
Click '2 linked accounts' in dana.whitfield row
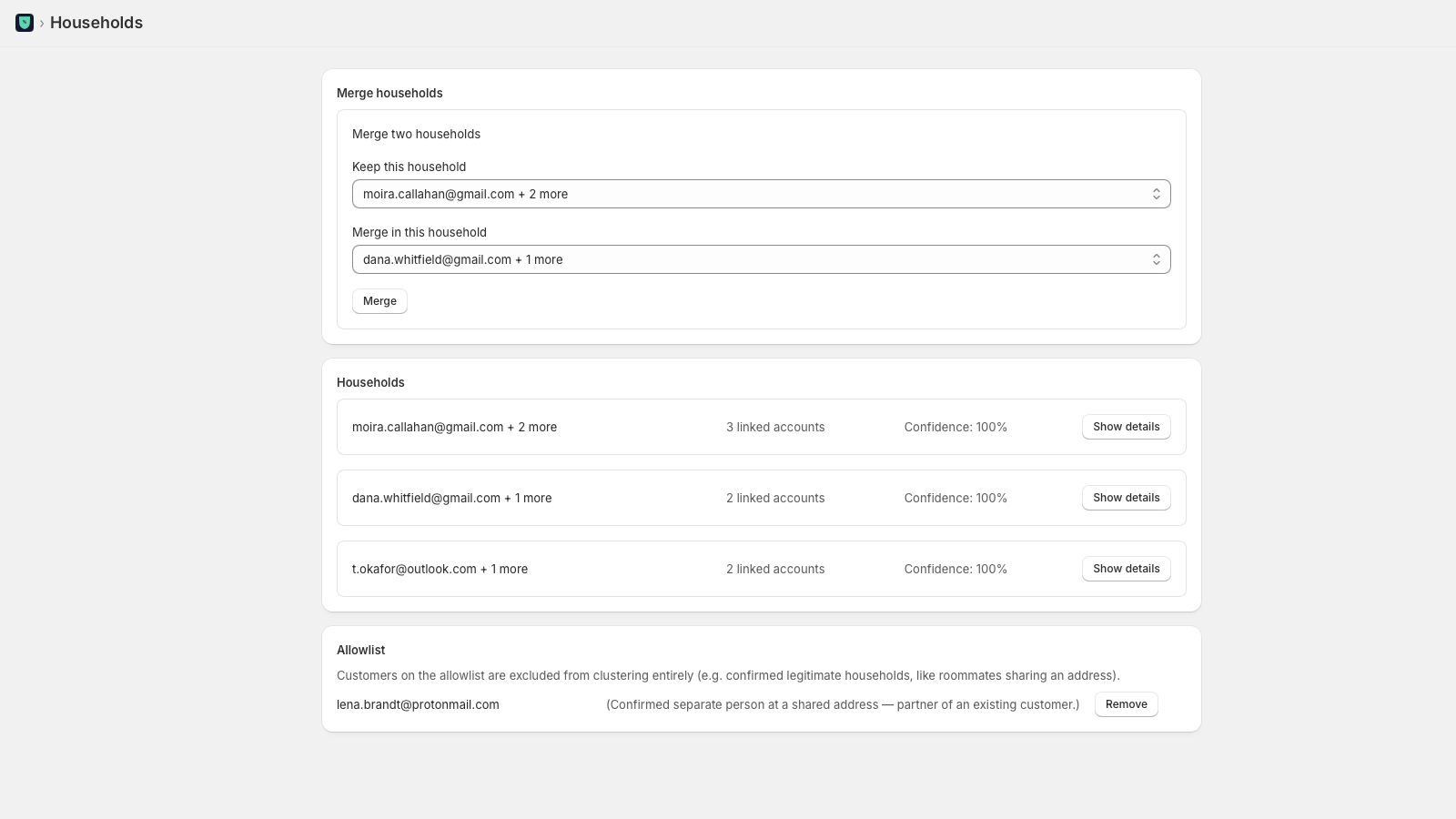(x=775, y=498)
